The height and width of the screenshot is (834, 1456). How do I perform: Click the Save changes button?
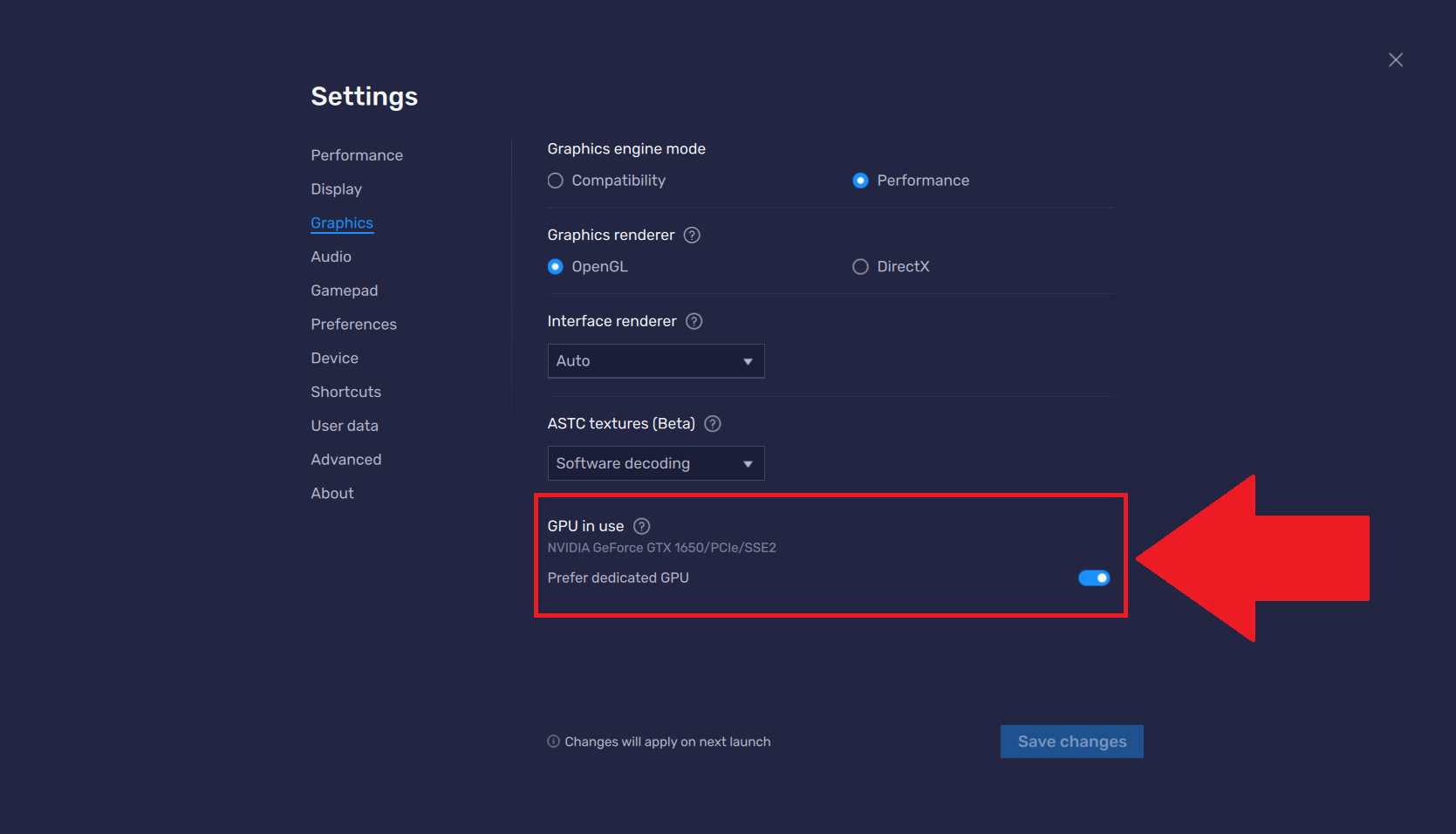pos(1072,742)
